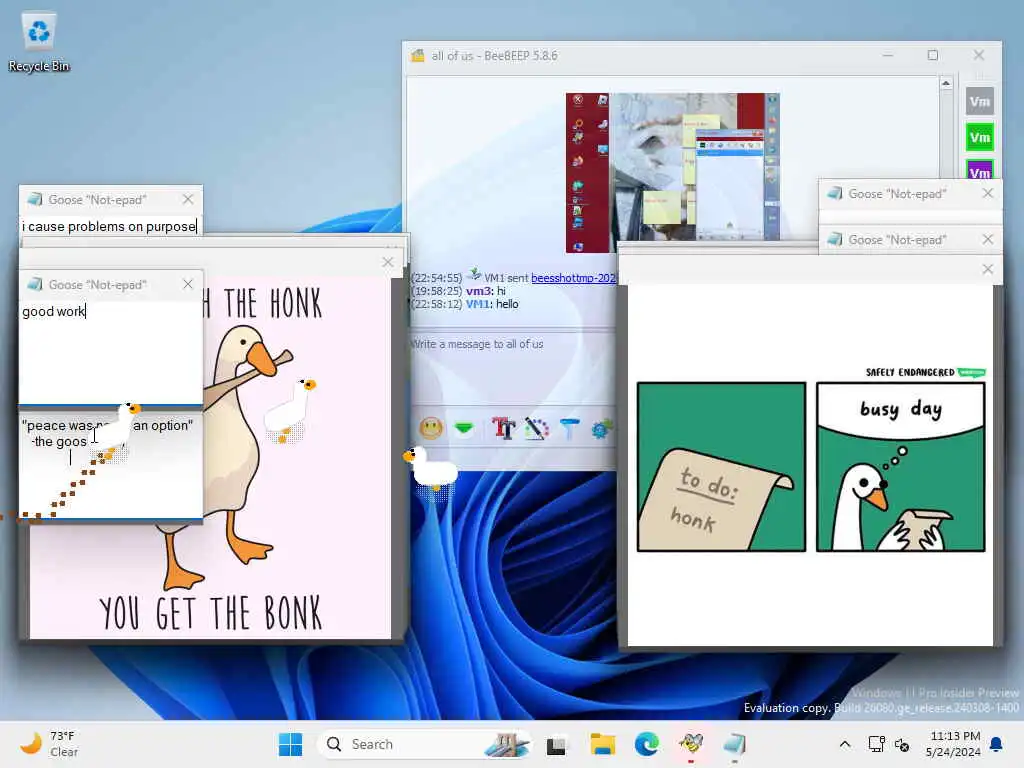1024x768 pixels.
Task: Select the purple Vm user avatar
Action: click(979, 169)
